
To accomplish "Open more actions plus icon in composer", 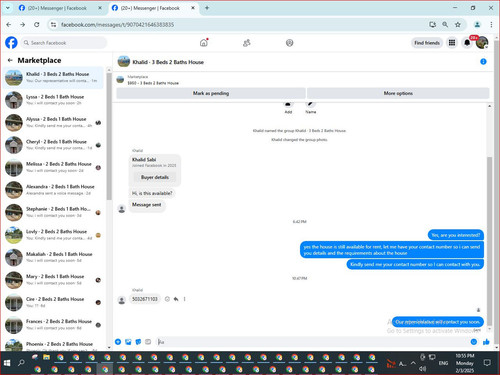I will tap(118, 342).
